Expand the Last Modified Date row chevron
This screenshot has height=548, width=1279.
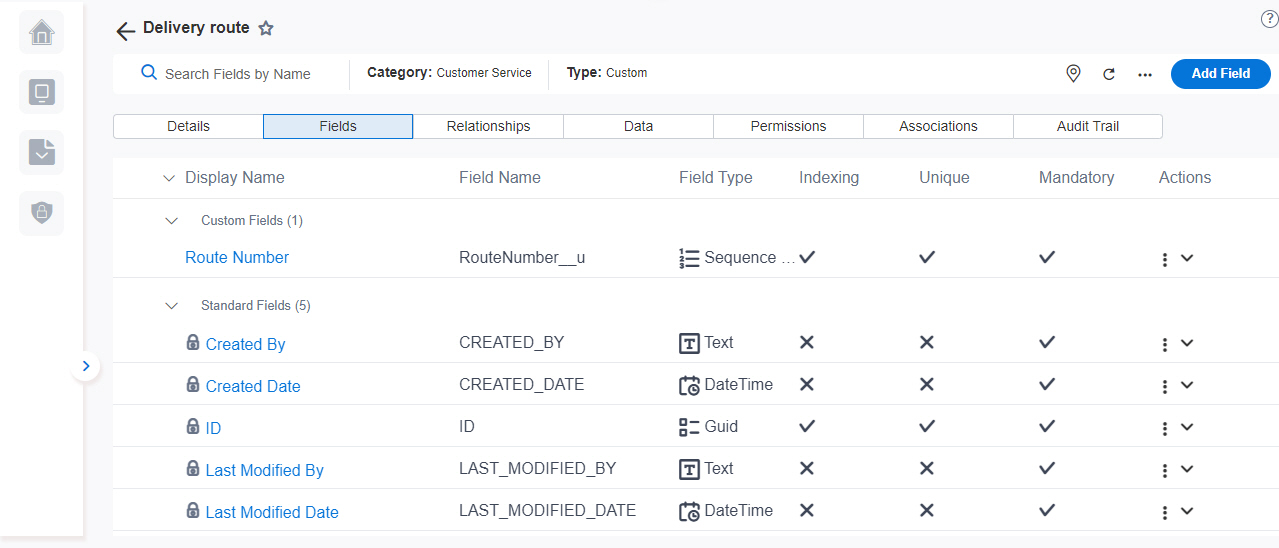pos(1187,511)
